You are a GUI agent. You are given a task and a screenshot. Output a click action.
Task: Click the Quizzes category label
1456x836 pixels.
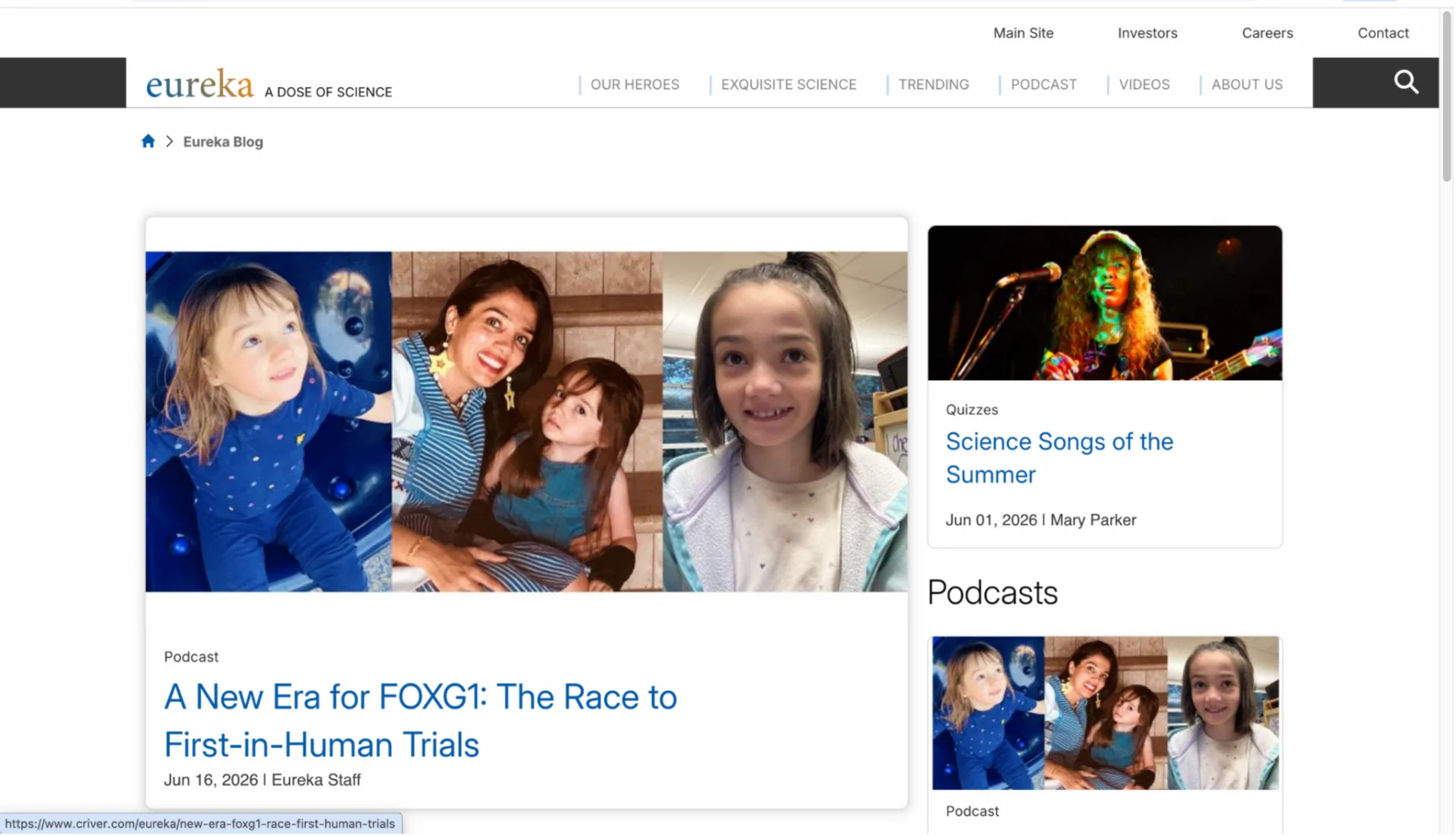point(972,410)
